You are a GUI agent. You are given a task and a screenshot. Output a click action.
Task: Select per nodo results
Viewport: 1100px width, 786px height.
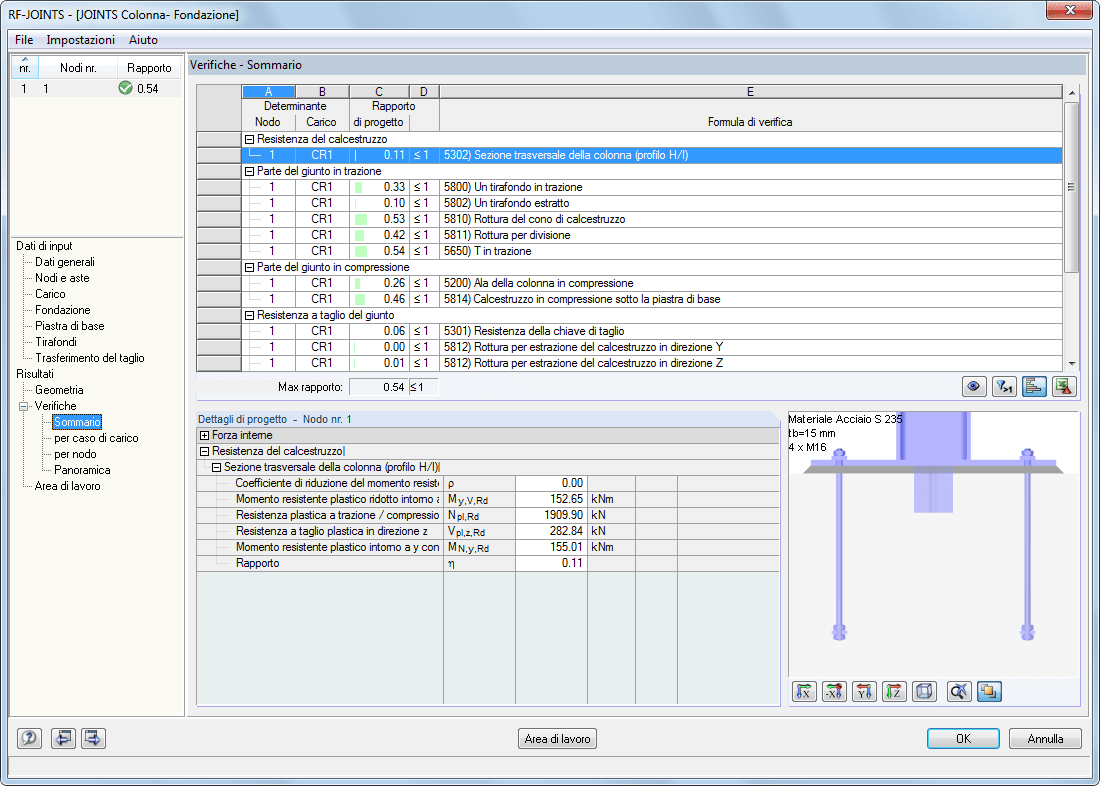coord(75,454)
